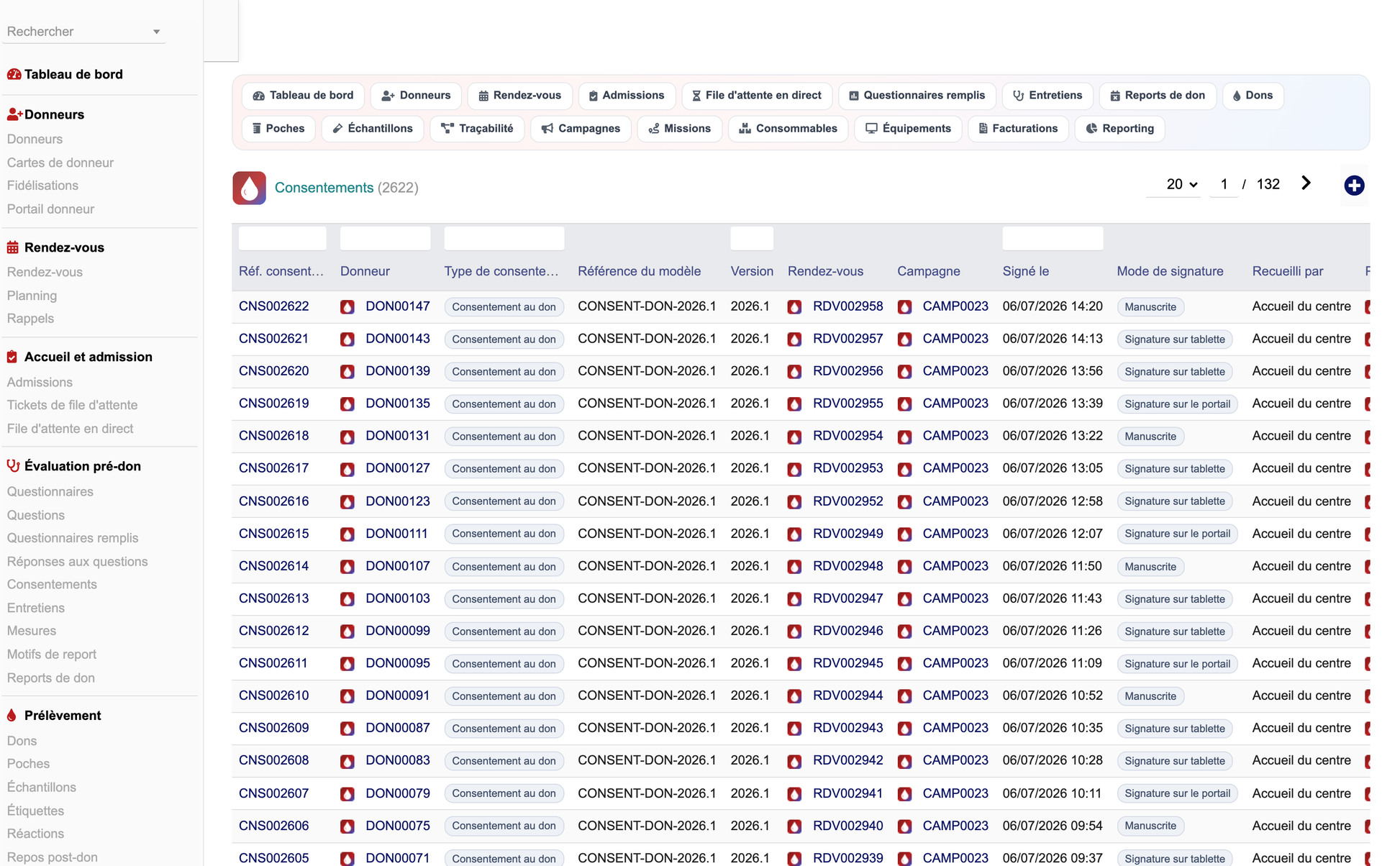Image resolution: width=1400 pixels, height=866 pixels.
Task: Click donor icon beside DON00147
Action: pyautogui.click(x=347, y=307)
